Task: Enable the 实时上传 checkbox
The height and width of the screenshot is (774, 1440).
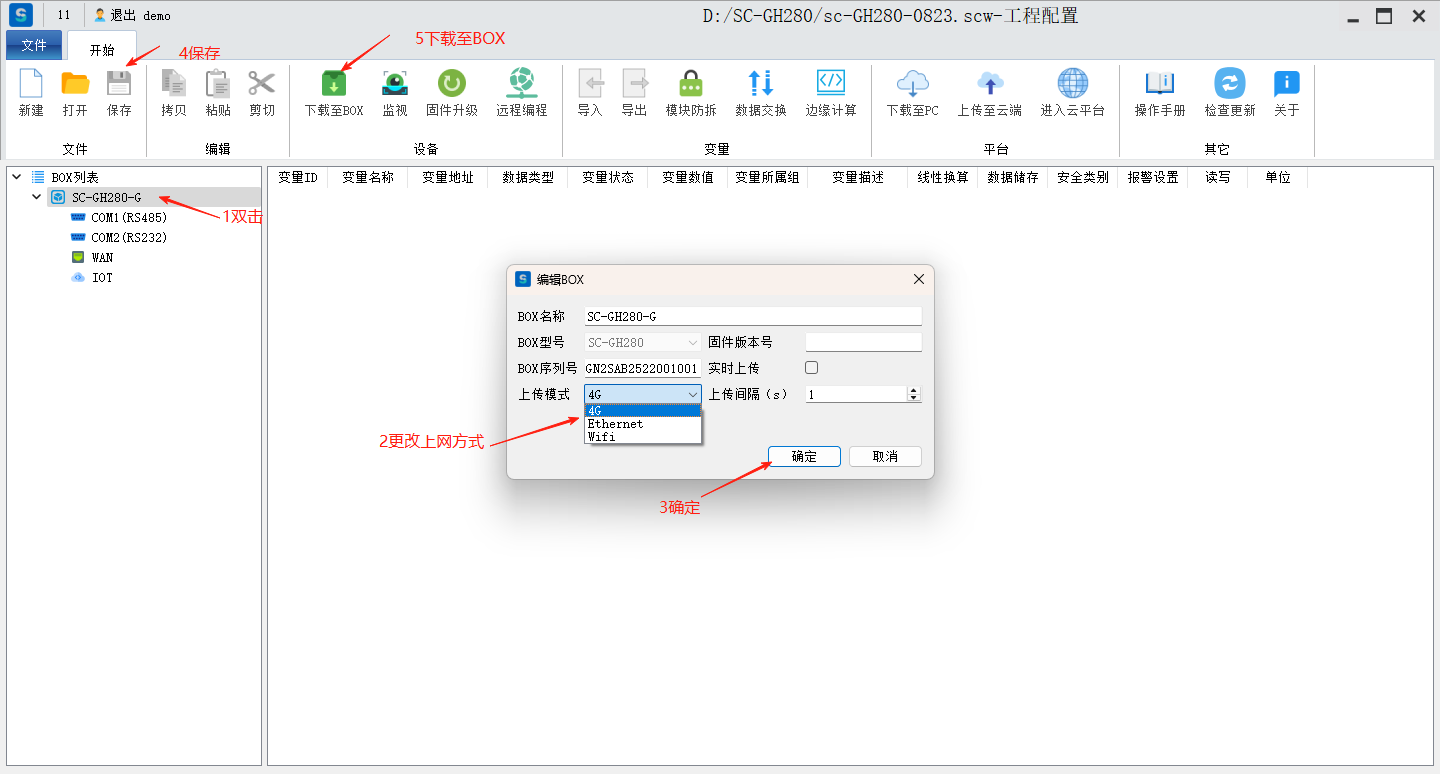Action: tap(812, 368)
